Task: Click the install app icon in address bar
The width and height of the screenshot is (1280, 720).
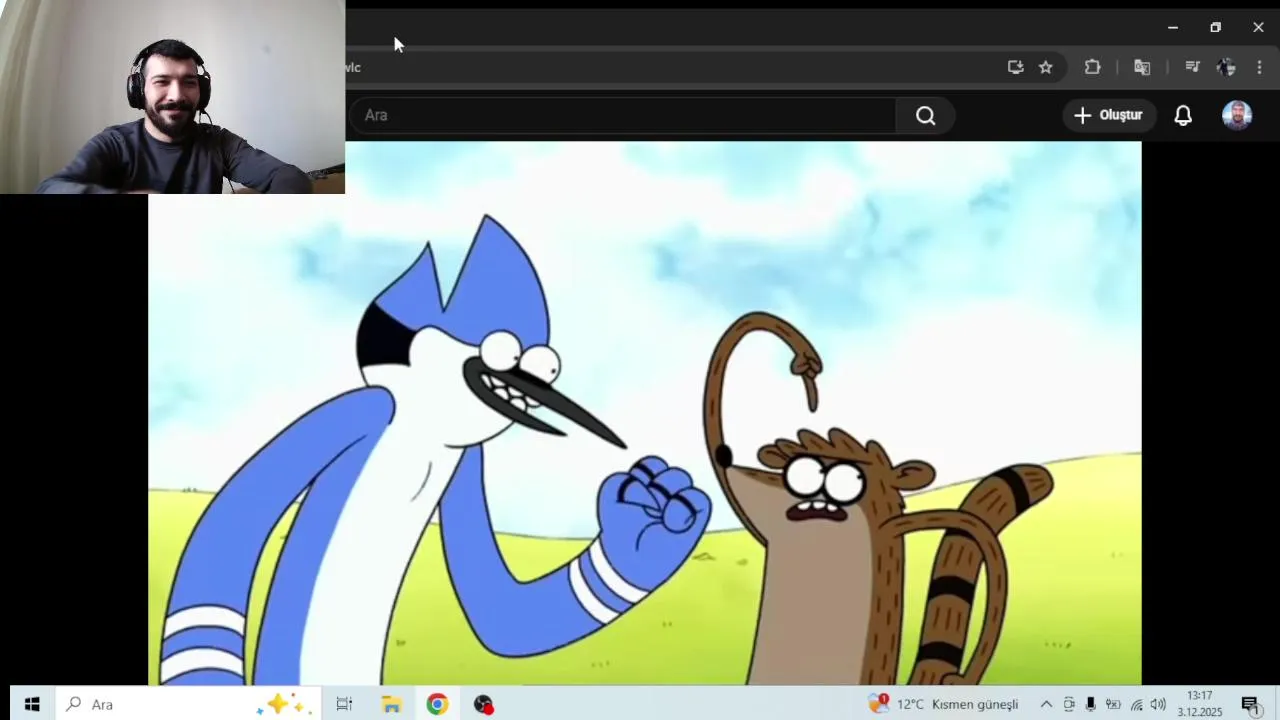Action: pyautogui.click(x=1015, y=67)
